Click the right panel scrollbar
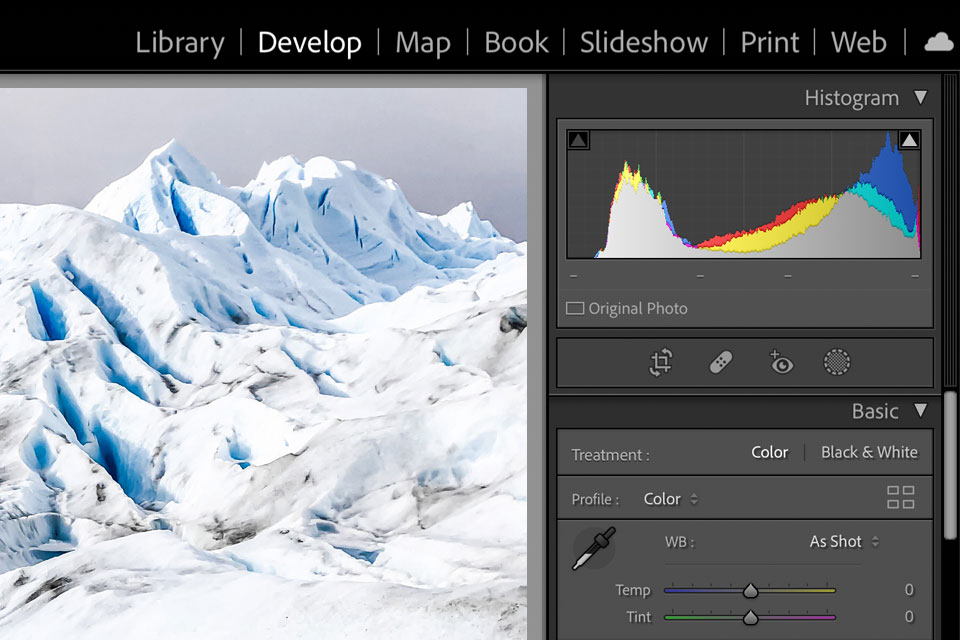Screen dimensions: 960x640 click(951, 465)
